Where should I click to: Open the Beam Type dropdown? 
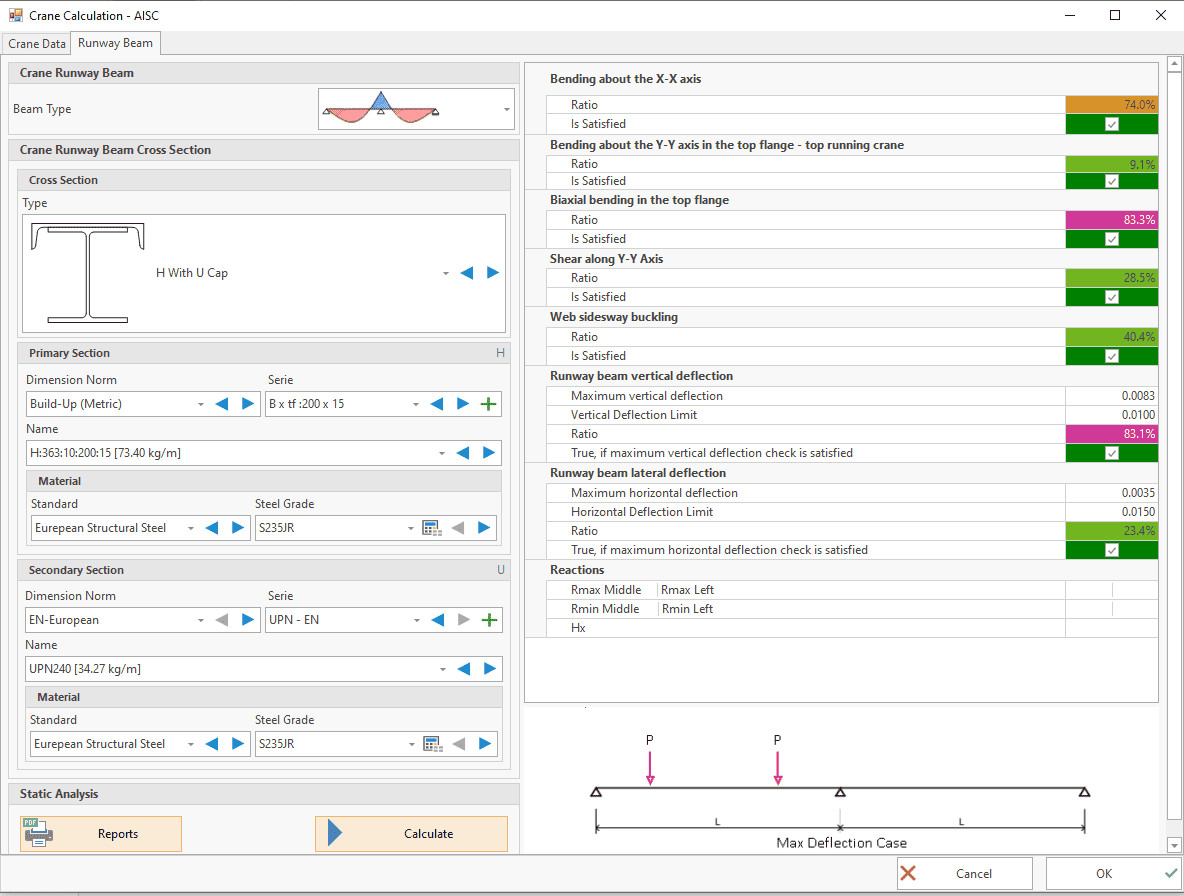point(506,109)
